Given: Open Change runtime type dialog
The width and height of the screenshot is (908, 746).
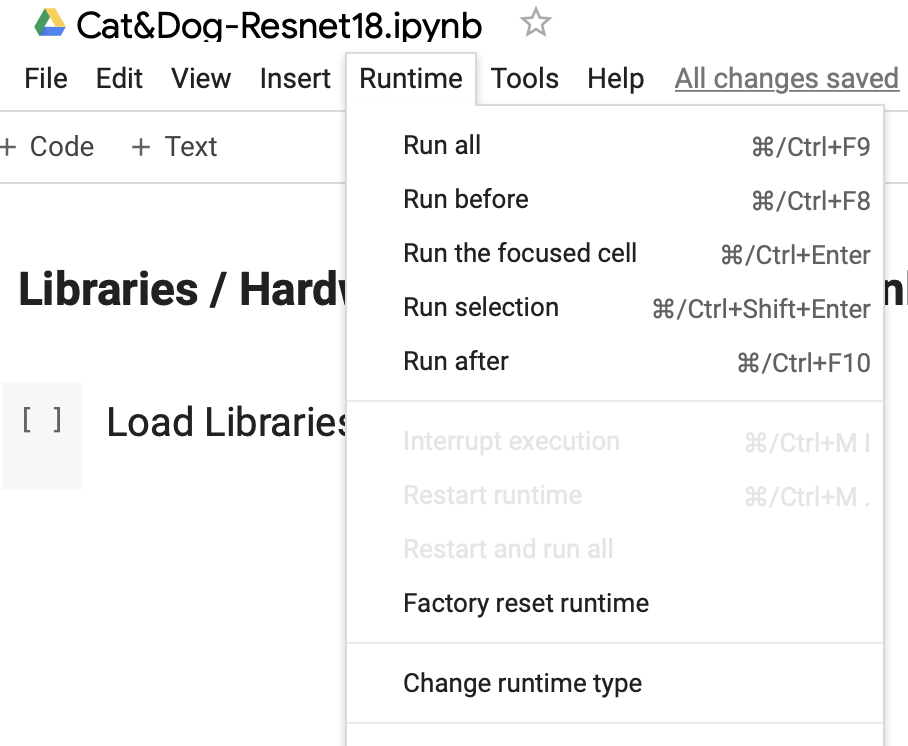Looking at the screenshot, I should coord(522,684).
